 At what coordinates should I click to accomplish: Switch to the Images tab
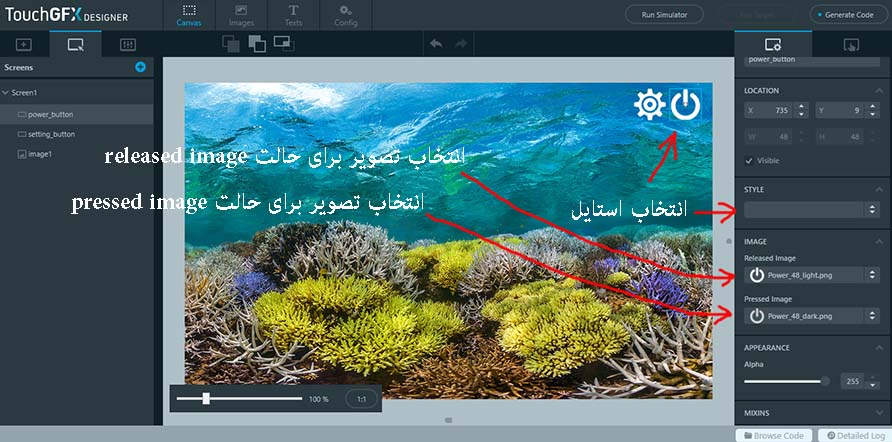tap(241, 14)
